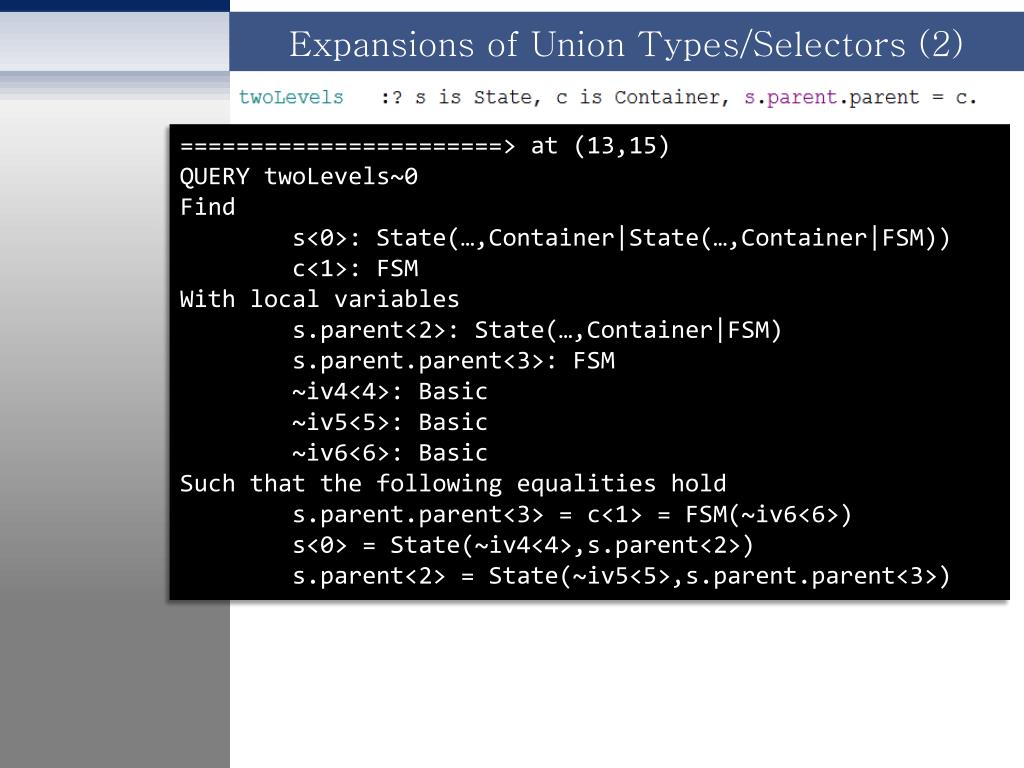Select the 'c<1>: FSM' line

coord(355,268)
